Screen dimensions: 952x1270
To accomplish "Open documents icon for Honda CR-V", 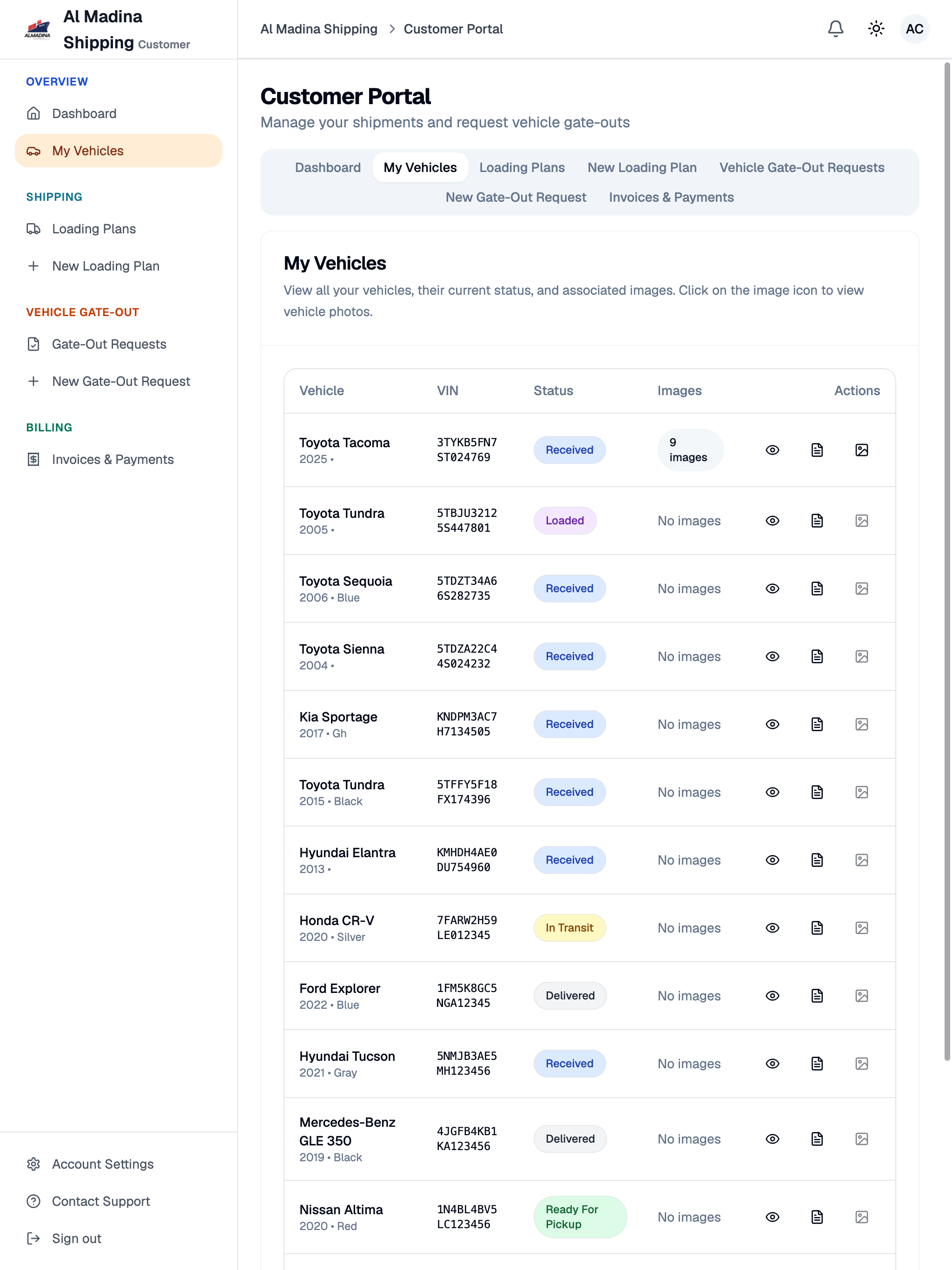I will click(817, 928).
